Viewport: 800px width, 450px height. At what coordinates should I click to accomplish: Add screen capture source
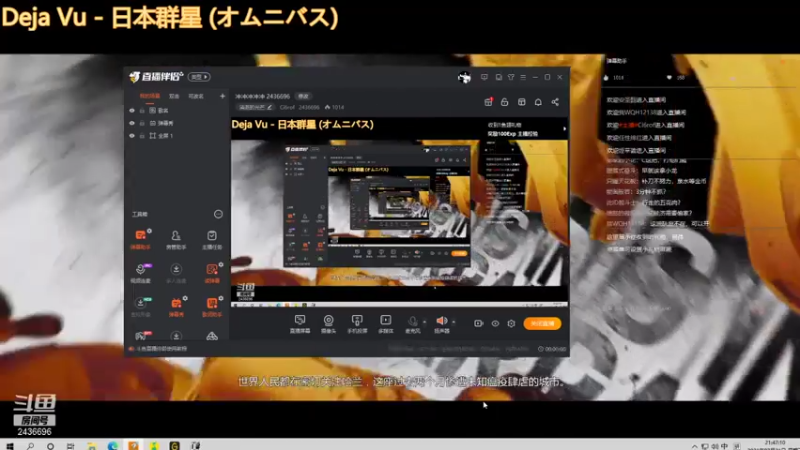(x=300, y=323)
